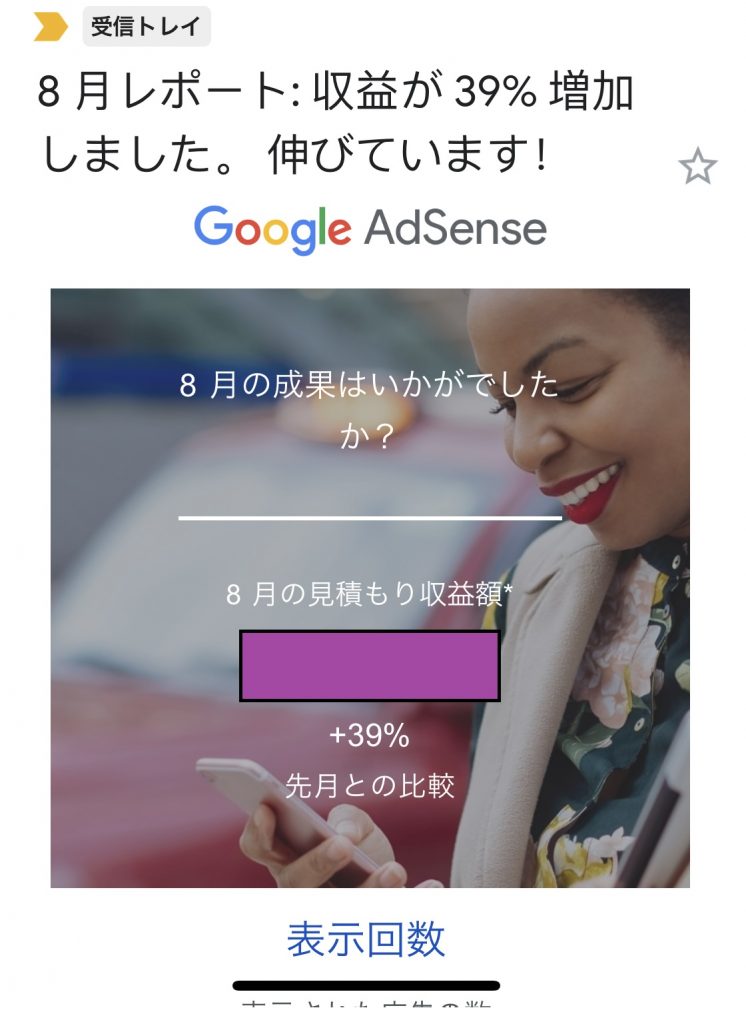This screenshot has width=746, height=1024.
Task: Tap the 先月との比較 caption
Action: pos(370,786)
